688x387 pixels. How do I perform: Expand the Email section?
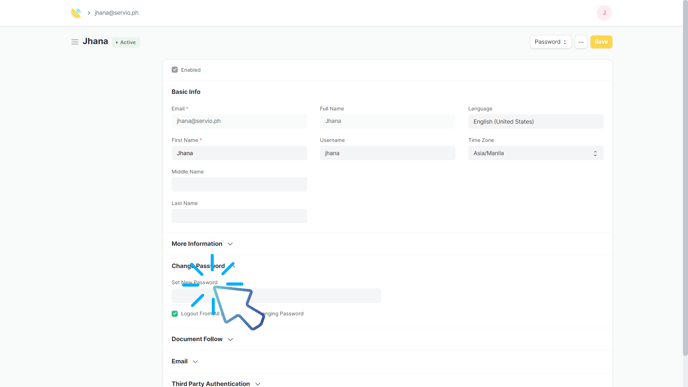(x=185, y=362)
